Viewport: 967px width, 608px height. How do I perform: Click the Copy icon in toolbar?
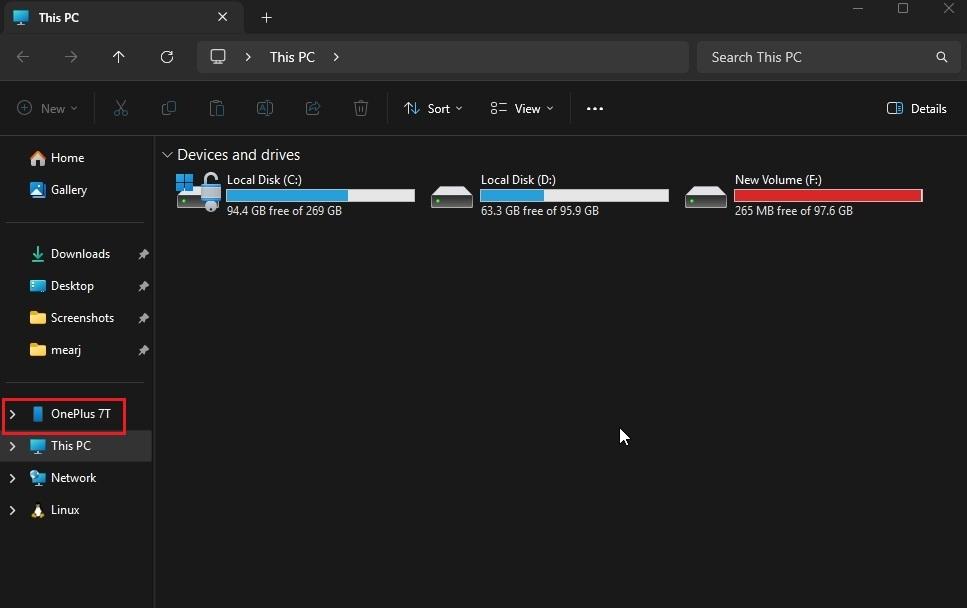tap(168, 109)
